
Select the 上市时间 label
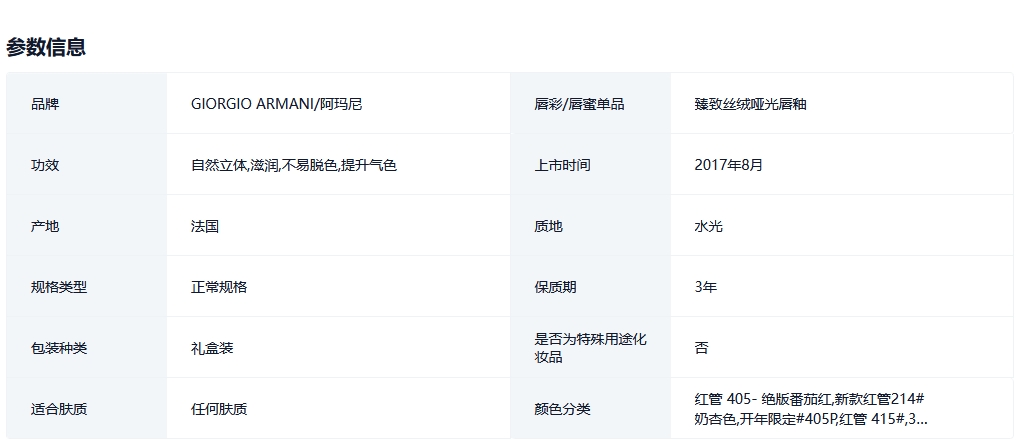click(x=562, y=165)
